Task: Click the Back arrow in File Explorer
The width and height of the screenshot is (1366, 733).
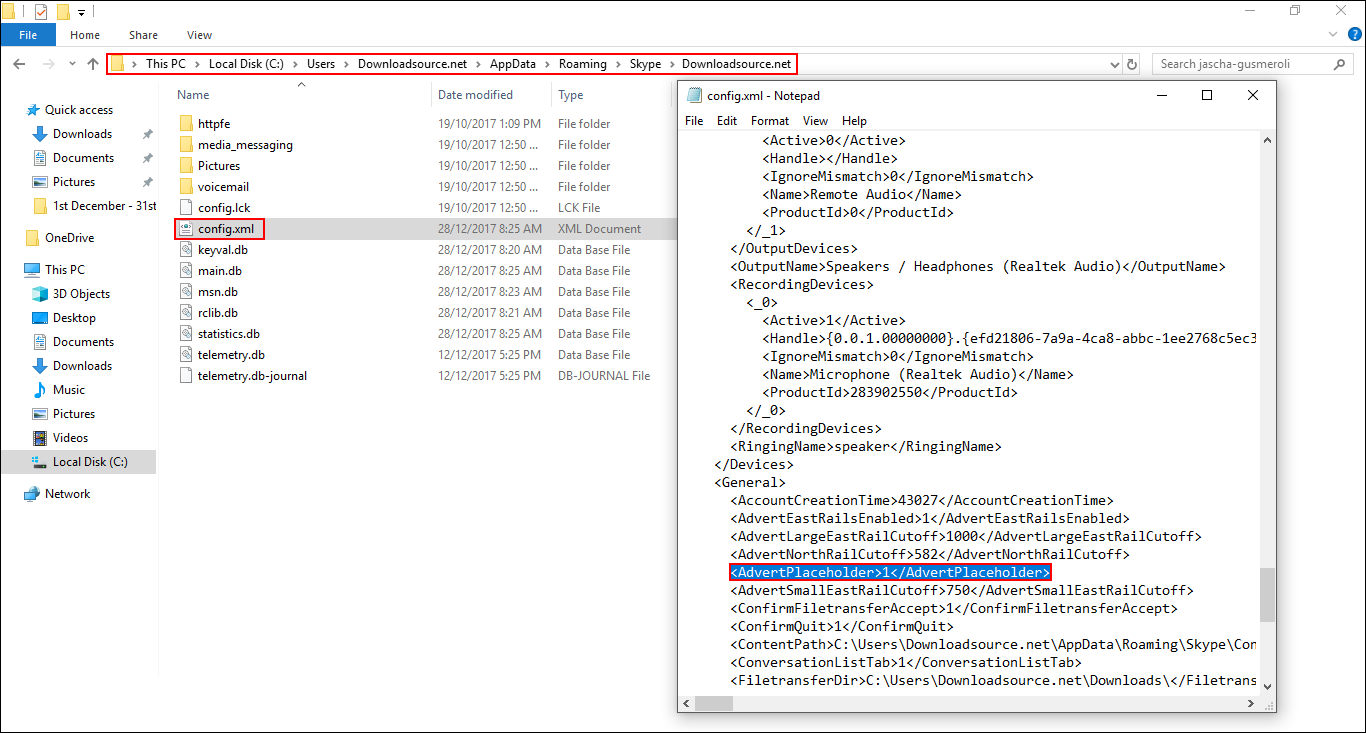Action: pos(19,64)
